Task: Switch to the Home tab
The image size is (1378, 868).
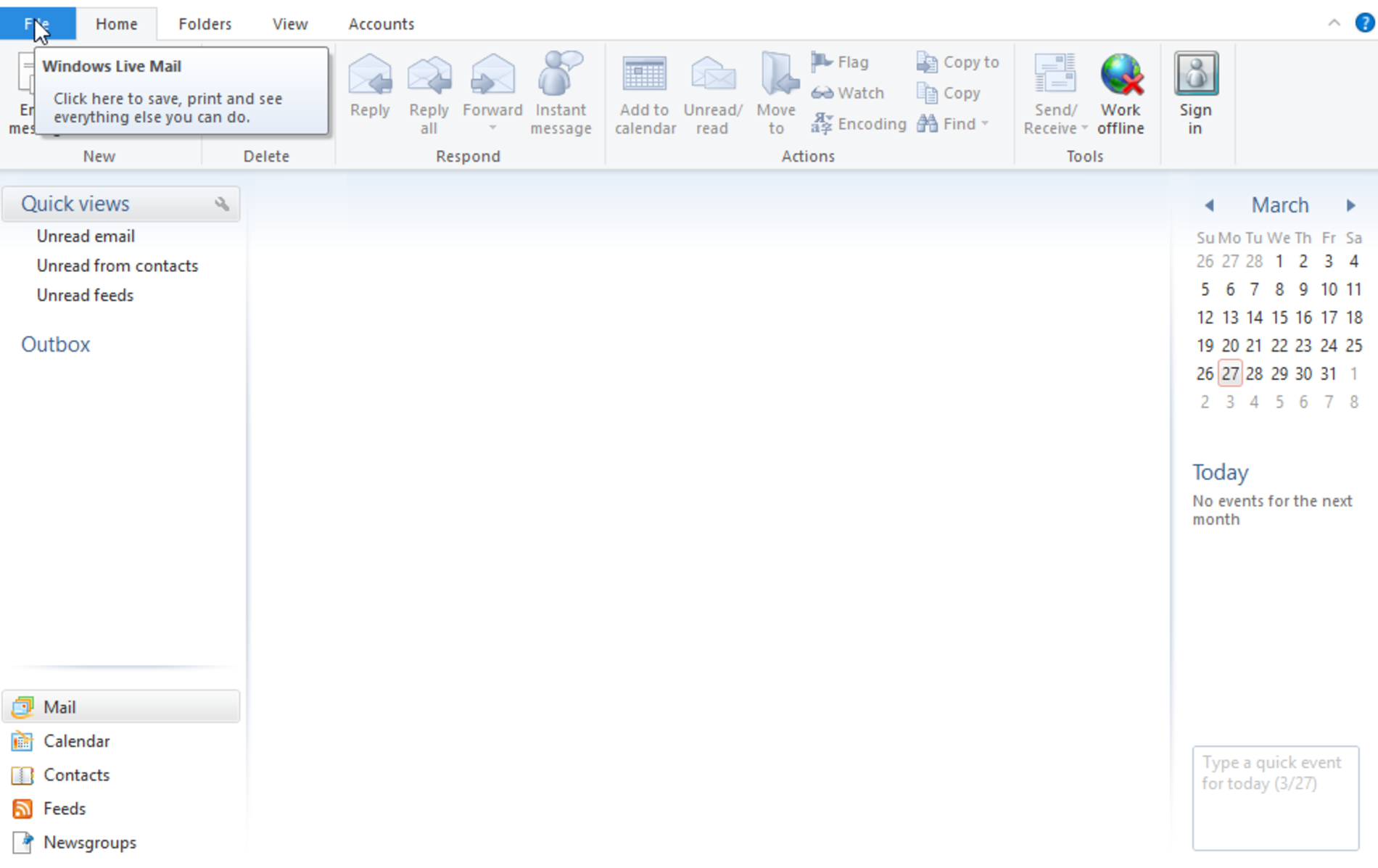Action: pyautogui.click(x=117, y=24)
